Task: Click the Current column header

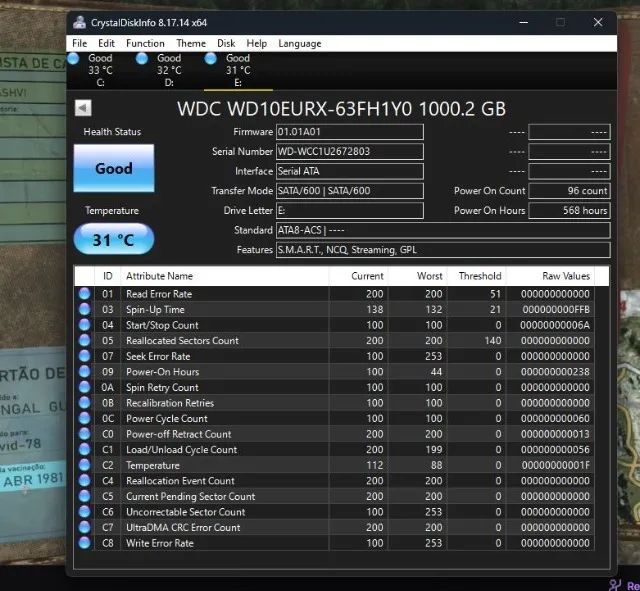Action: (358, 276)
